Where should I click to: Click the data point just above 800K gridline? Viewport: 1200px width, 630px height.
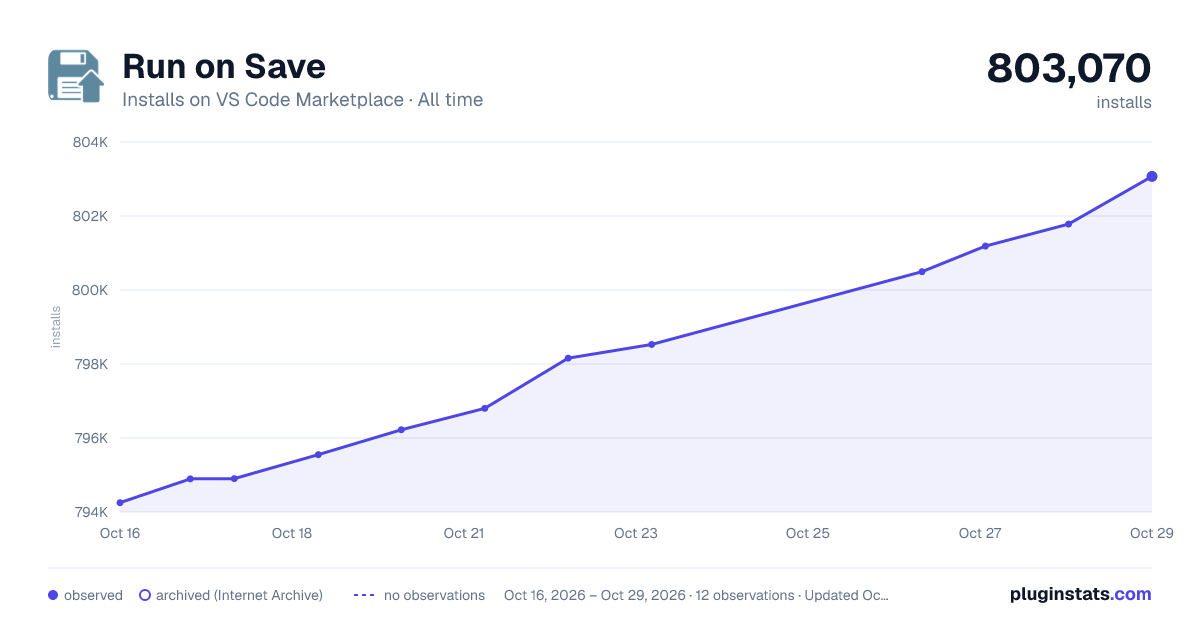[922, 272]
